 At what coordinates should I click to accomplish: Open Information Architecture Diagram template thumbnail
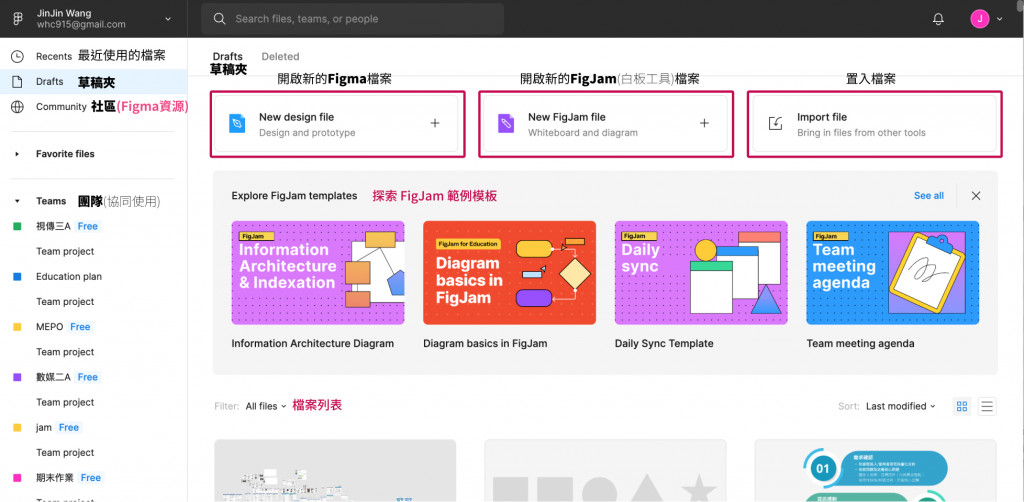[318, 272]
